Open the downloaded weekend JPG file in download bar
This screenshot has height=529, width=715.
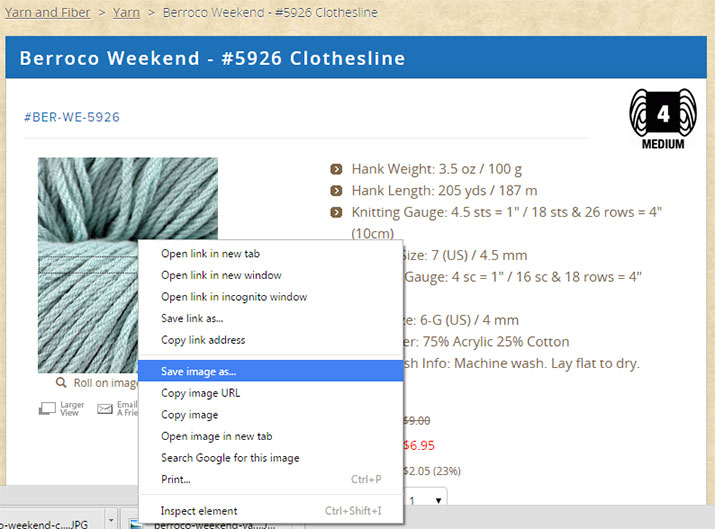44,524
